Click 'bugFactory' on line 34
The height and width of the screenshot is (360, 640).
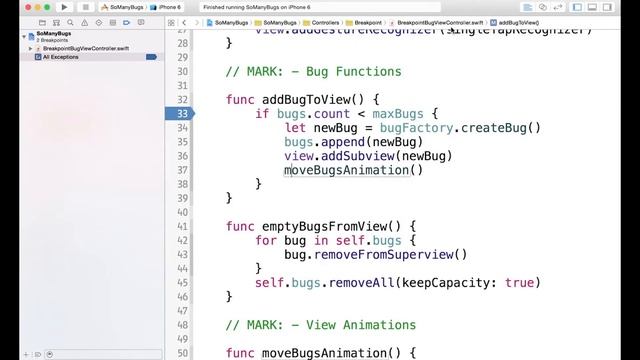[416, 128]
